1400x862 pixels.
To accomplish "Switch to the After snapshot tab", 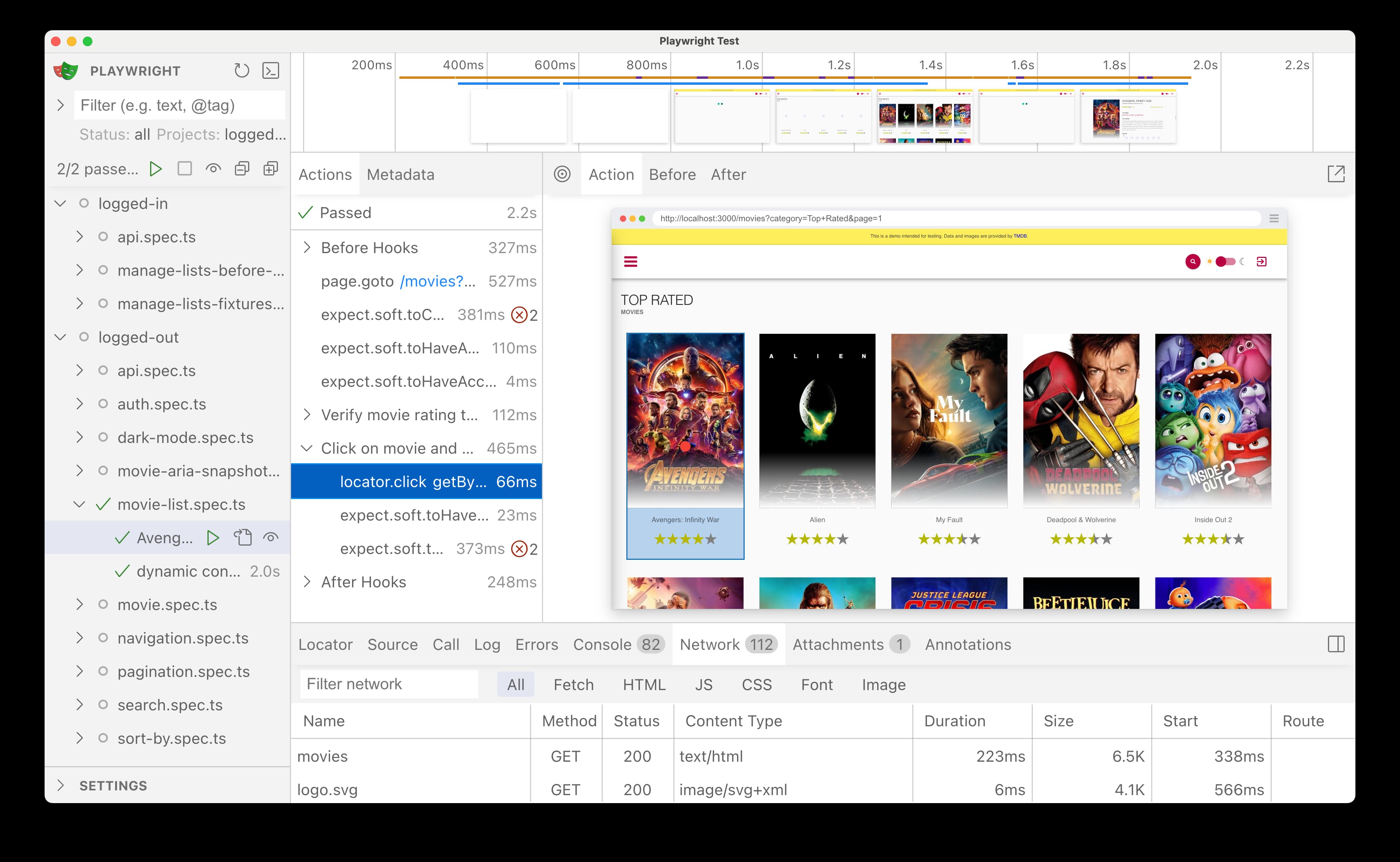I will point(728,174).
